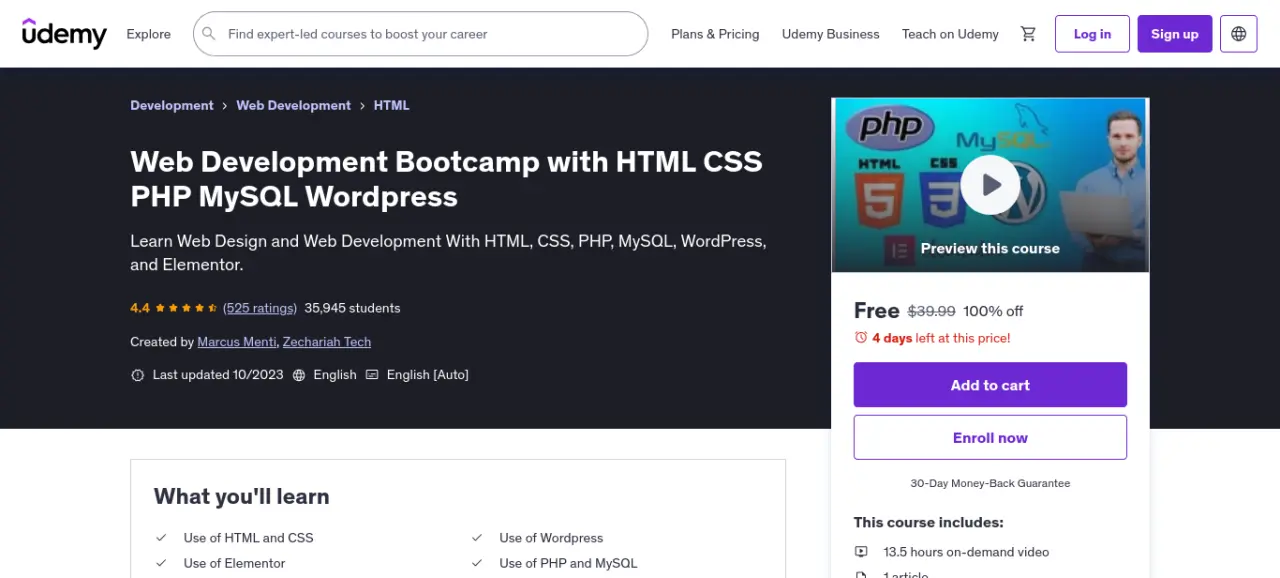Open Plans & Pricing
The image size is (1280, 578).
point(715,34)
